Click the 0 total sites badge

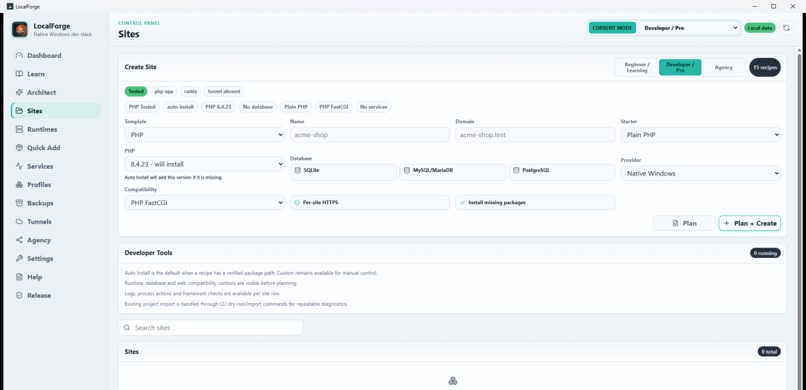point(769,351)
